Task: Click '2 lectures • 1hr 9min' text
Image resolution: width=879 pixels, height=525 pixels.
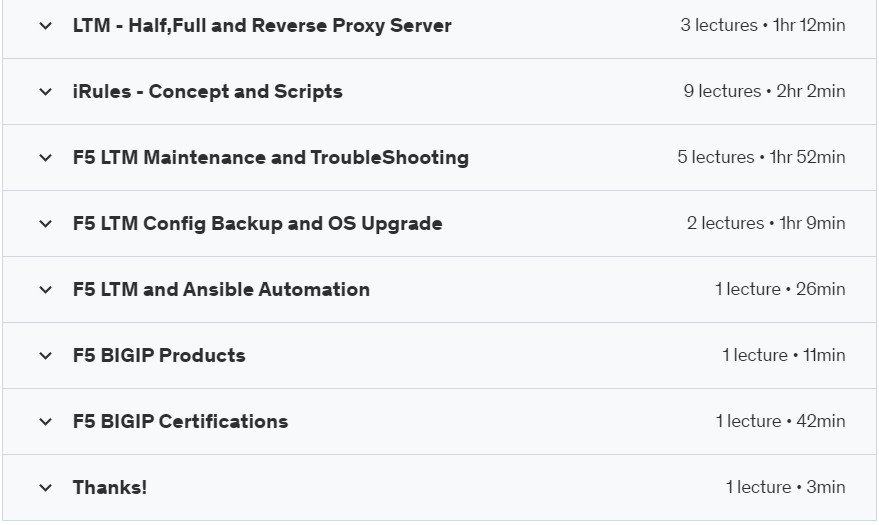Action: click(766, 224)
